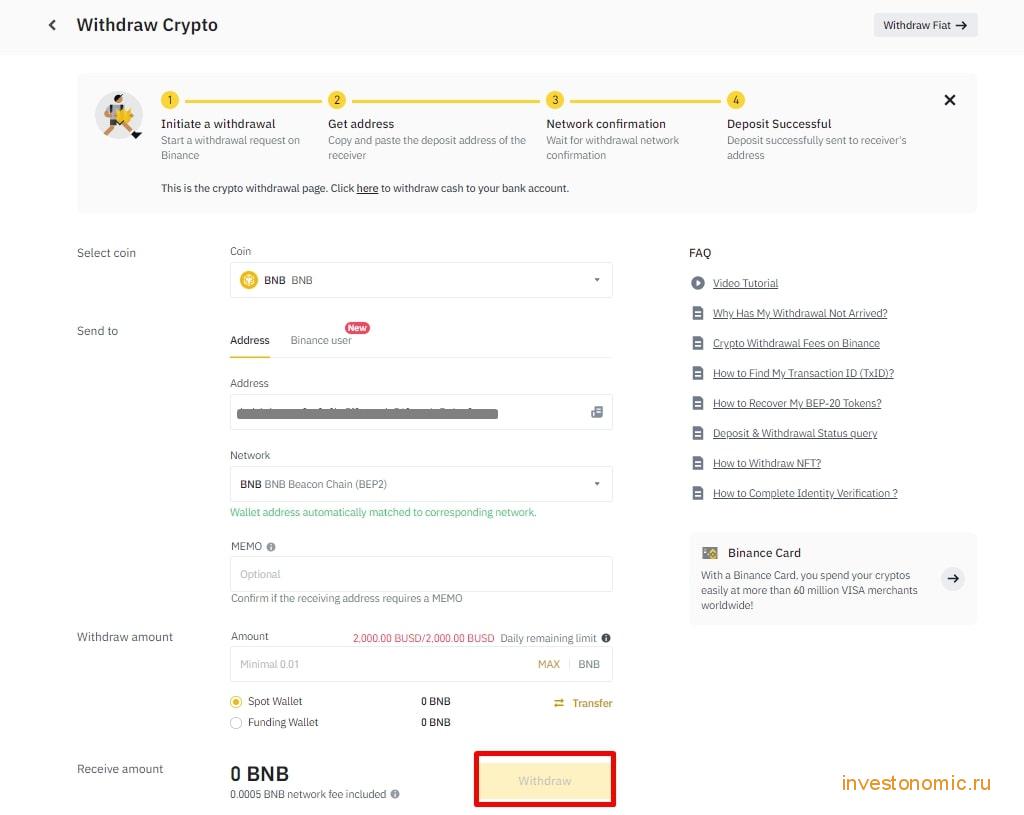
Task: Click the 'Network confirmation' step heading
Action: click(x=606, y=124)
